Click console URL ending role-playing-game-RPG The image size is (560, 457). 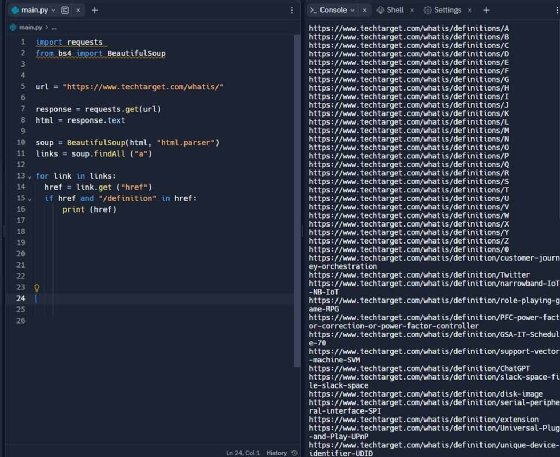pyautogui.click(x=434, y=305)
